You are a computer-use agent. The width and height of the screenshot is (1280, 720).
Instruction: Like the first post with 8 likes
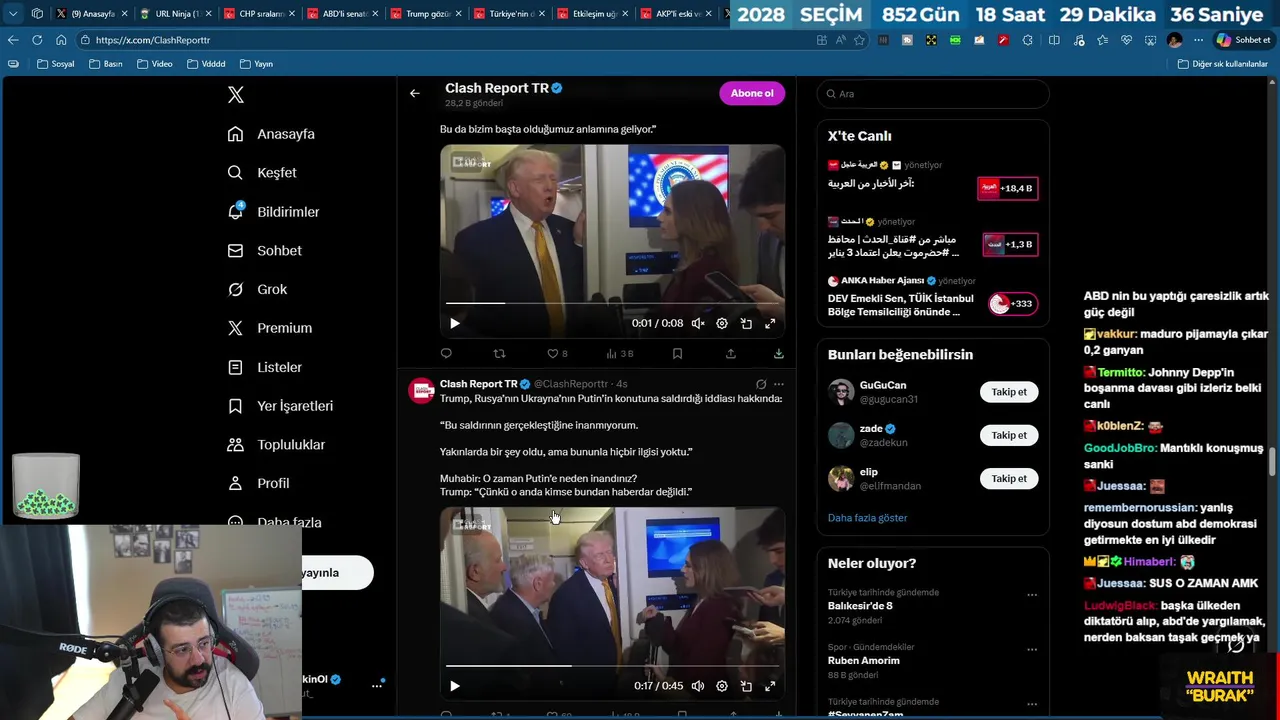point(557,353)
